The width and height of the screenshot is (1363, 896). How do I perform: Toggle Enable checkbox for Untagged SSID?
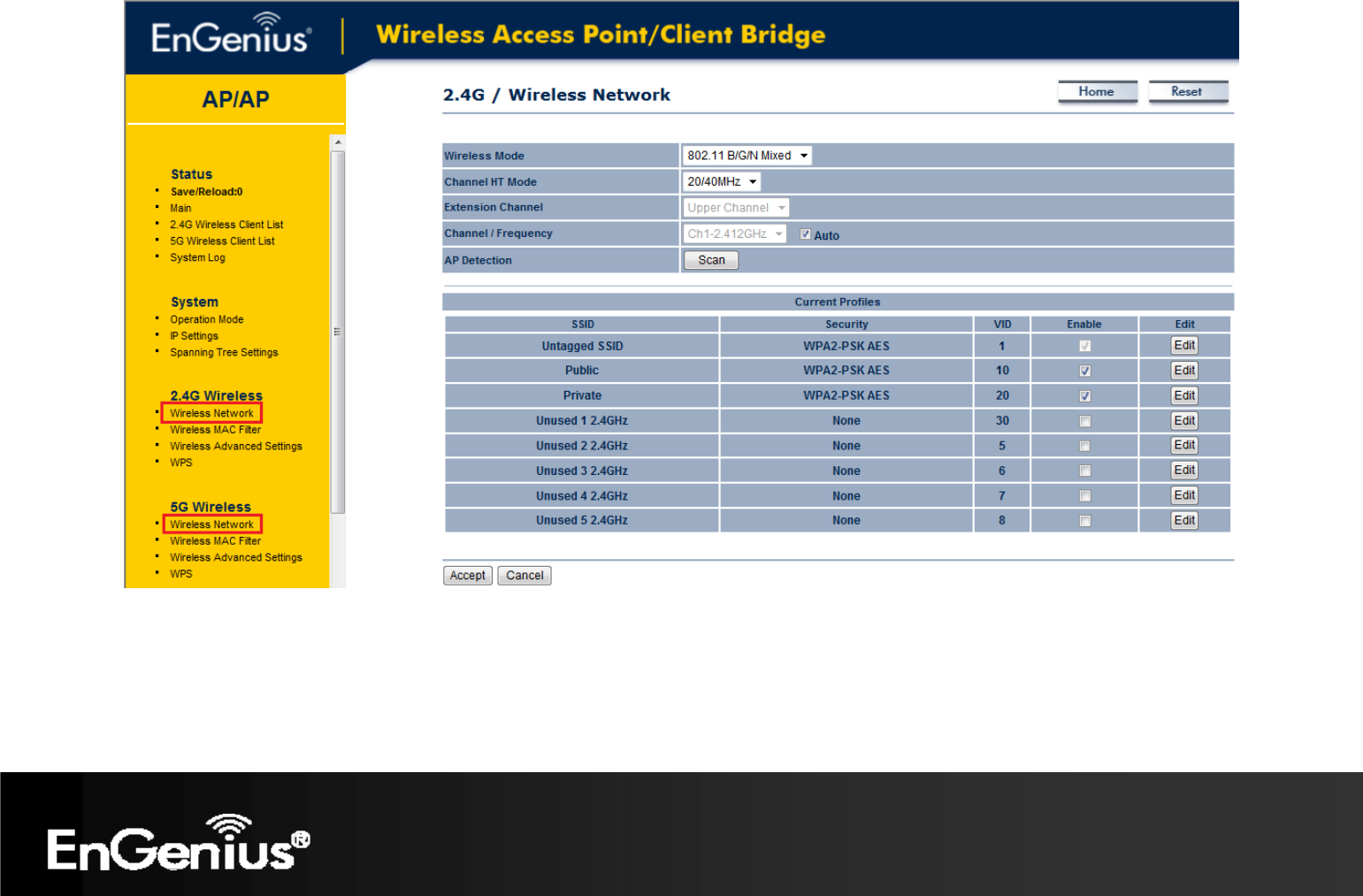tap(1084, 346)
